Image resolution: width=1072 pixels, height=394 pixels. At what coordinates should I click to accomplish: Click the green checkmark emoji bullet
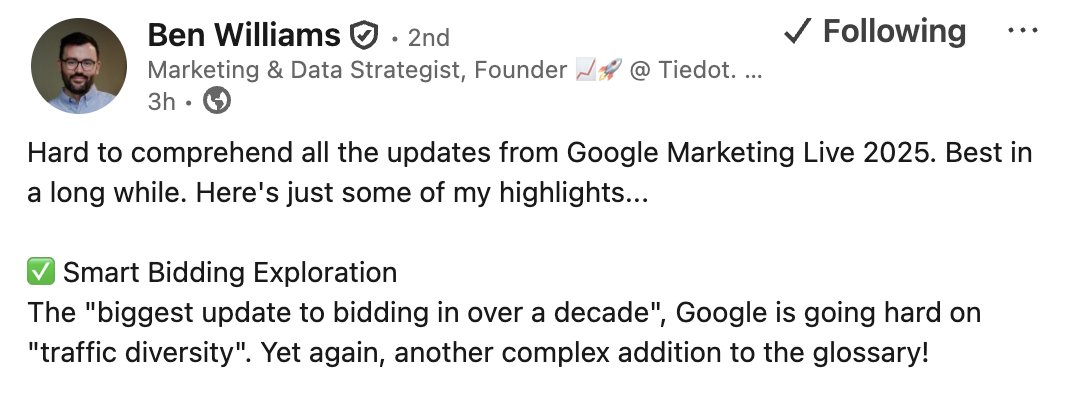[x=40, y=272]
